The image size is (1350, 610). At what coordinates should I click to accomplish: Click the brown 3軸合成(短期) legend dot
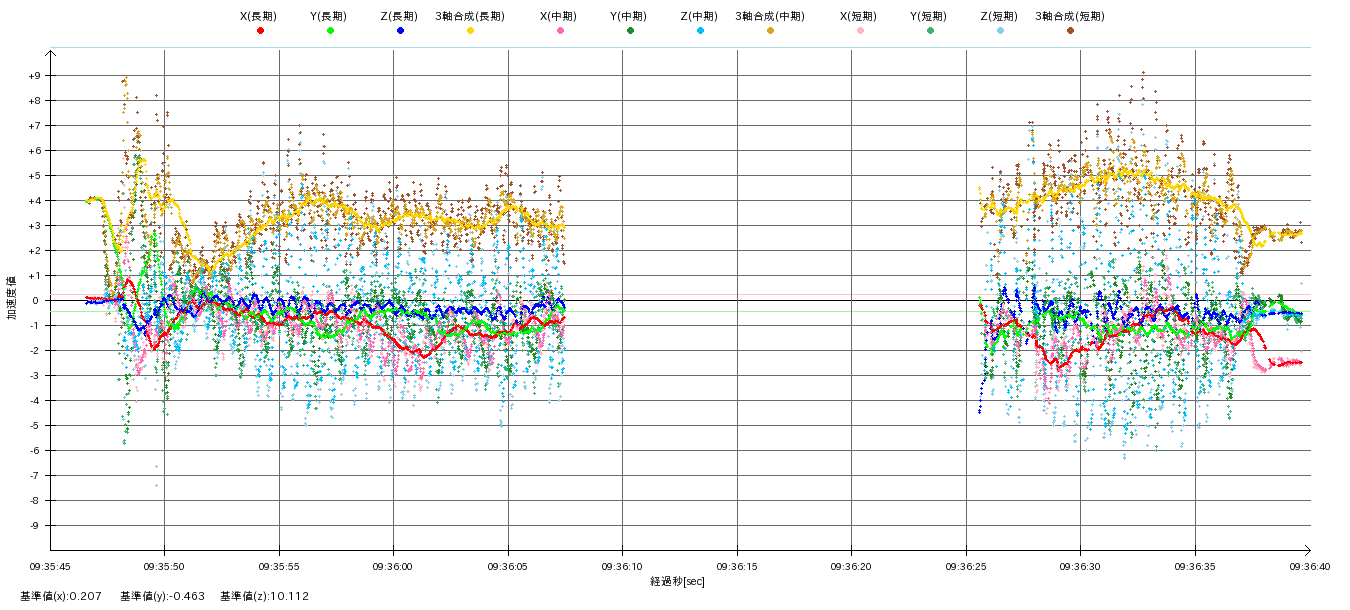(1070, 31)
